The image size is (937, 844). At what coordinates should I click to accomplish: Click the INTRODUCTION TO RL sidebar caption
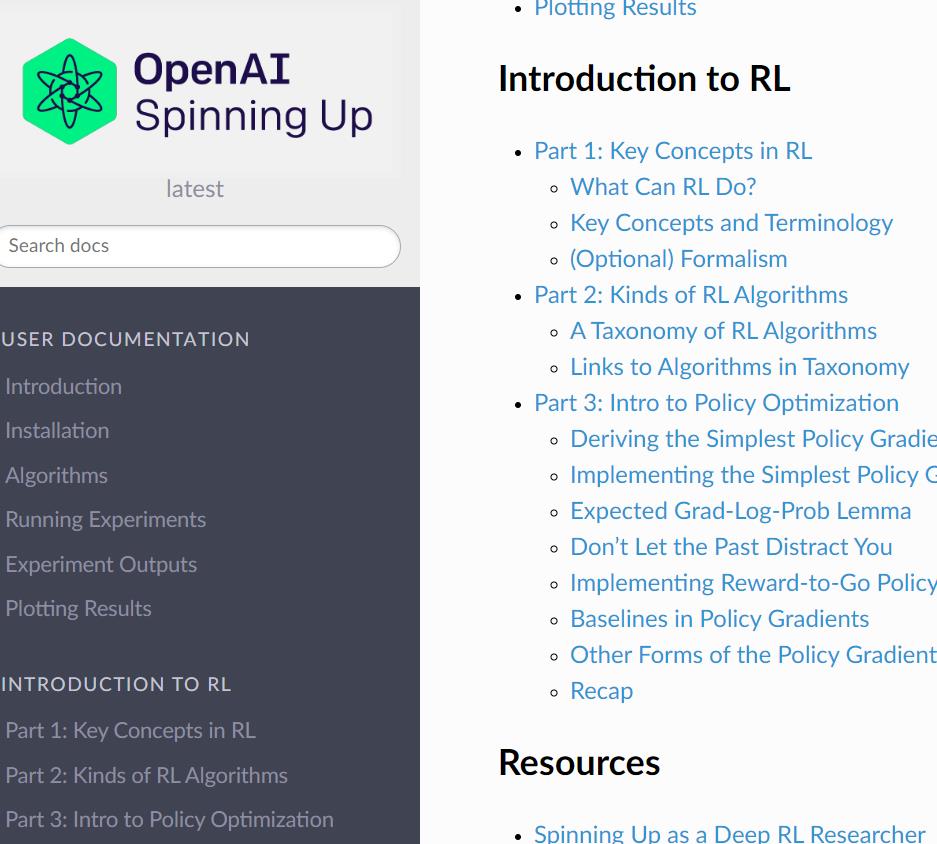pos(116,684)
